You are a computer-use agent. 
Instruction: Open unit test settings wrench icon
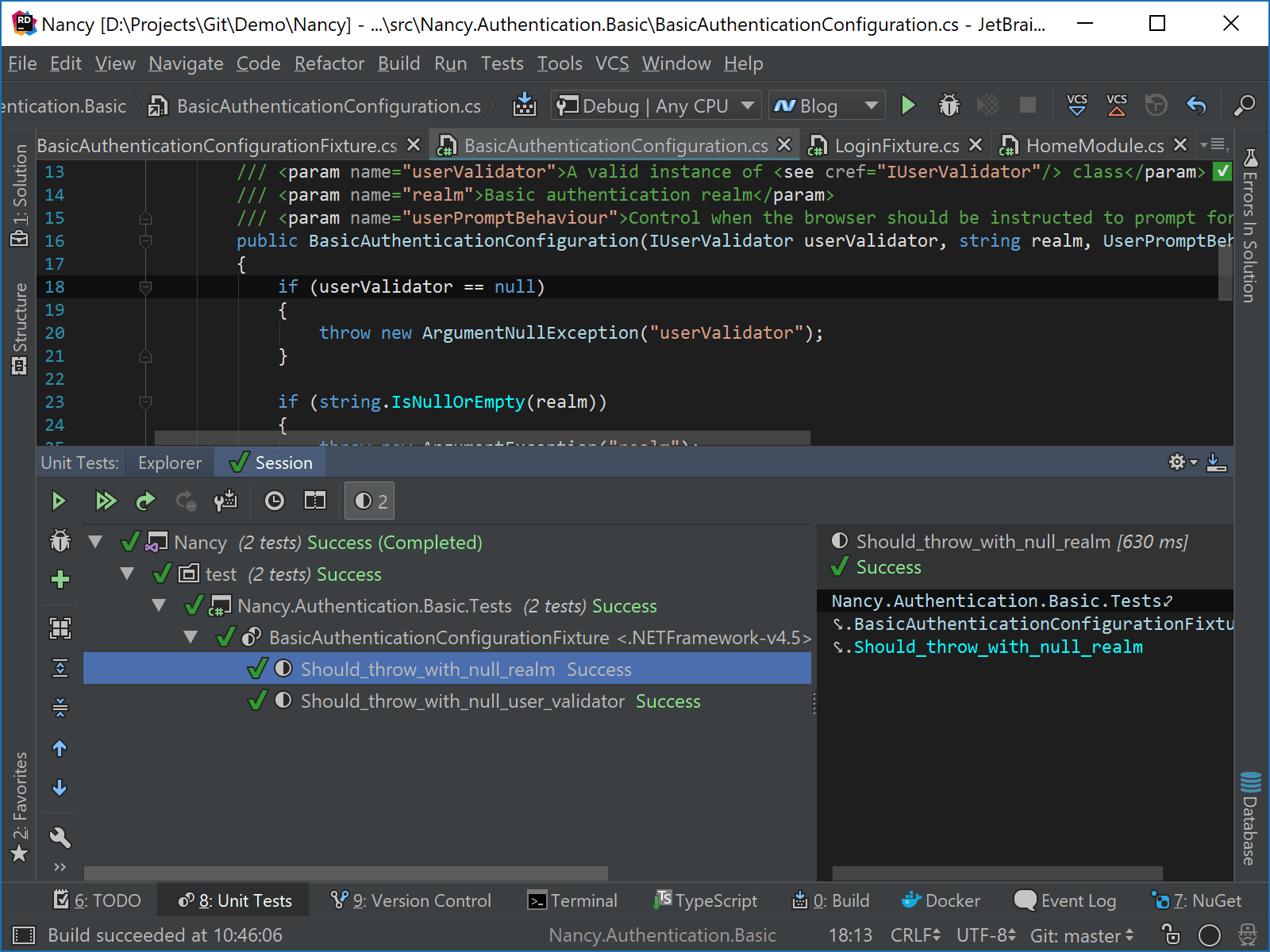pos(60,837)
